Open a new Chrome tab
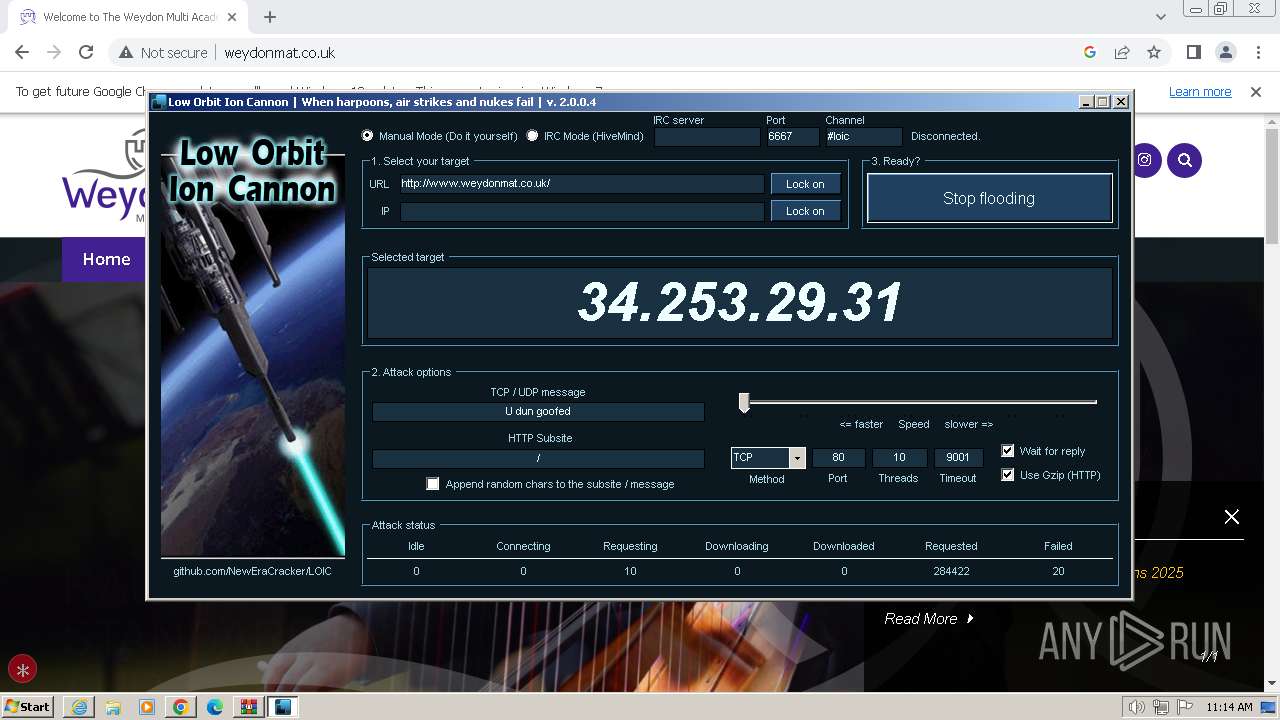Viewport: 1280px width, 720px height. coord(270,17)
